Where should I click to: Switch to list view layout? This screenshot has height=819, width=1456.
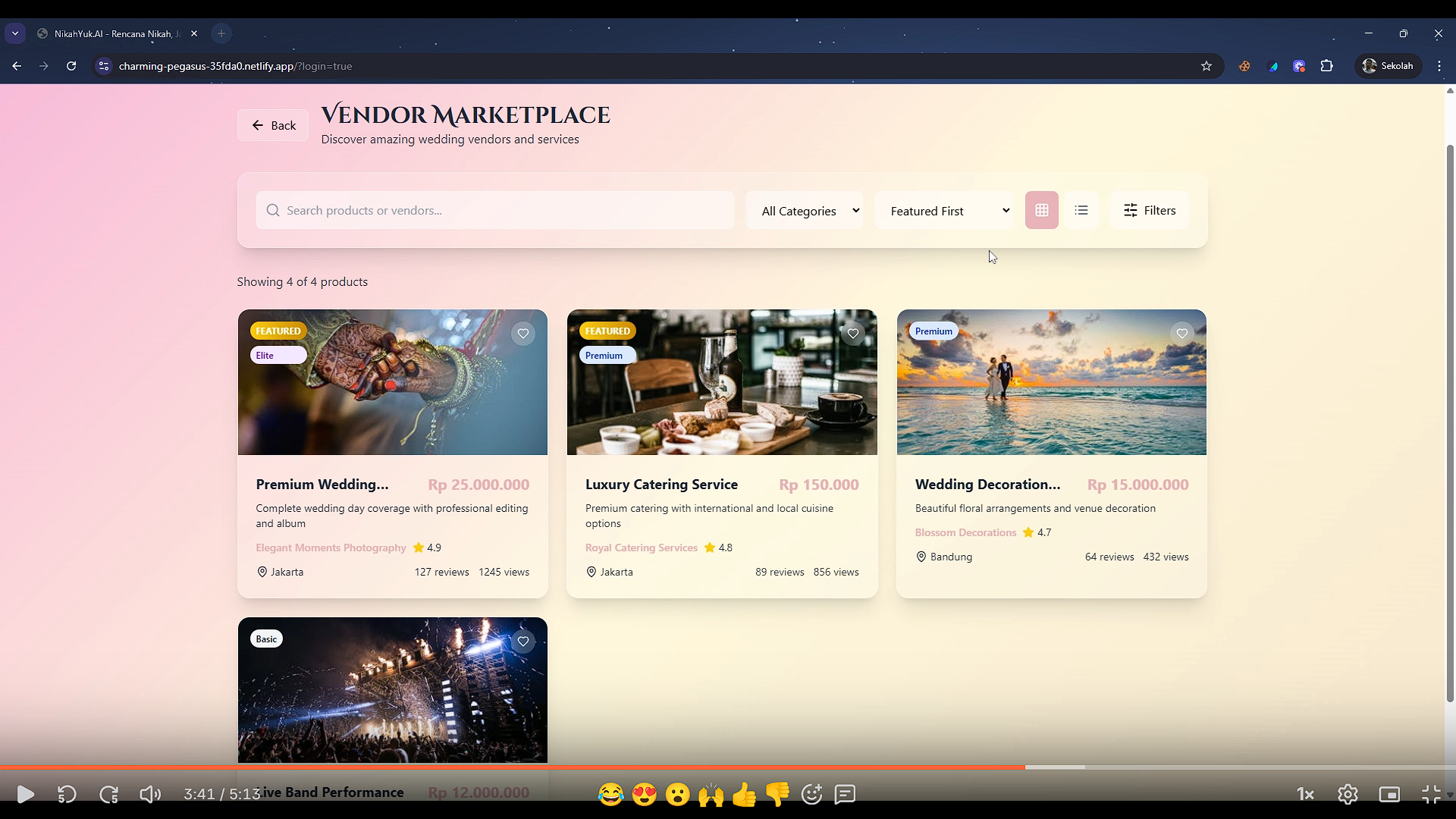(x=1081, y=210)
